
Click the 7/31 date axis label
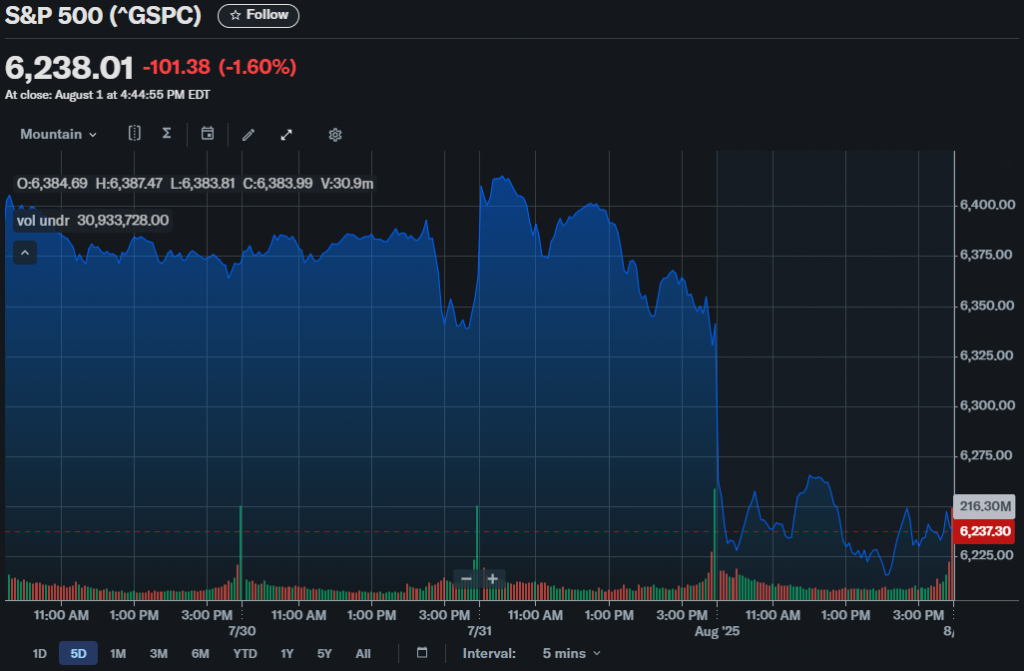(x=479, y=631)
